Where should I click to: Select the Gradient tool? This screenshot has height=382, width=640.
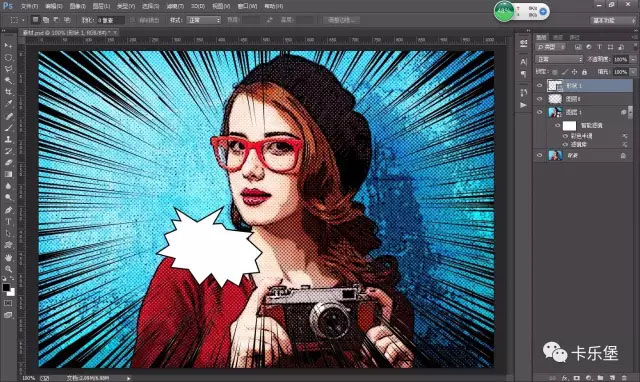[8, 174]
